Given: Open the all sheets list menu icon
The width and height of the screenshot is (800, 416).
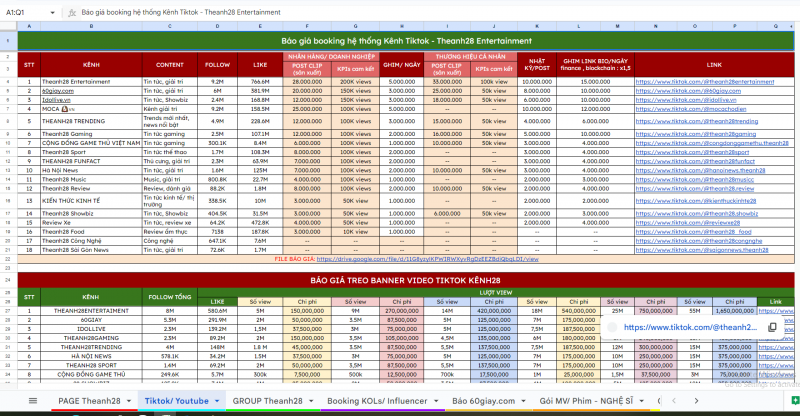Looking at the screenshot, I should 18,401.
